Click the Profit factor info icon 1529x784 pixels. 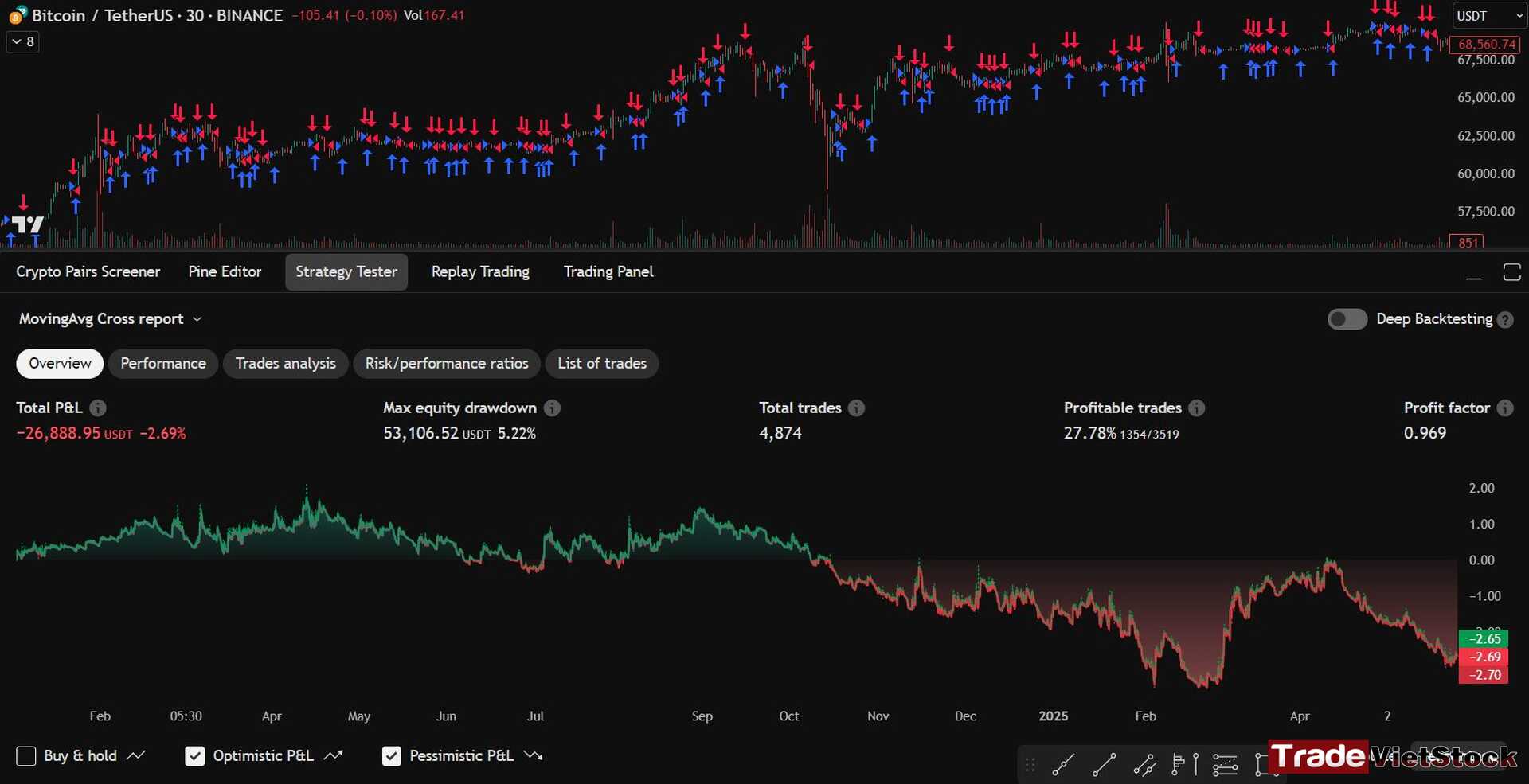click(x=1505, y=408)
